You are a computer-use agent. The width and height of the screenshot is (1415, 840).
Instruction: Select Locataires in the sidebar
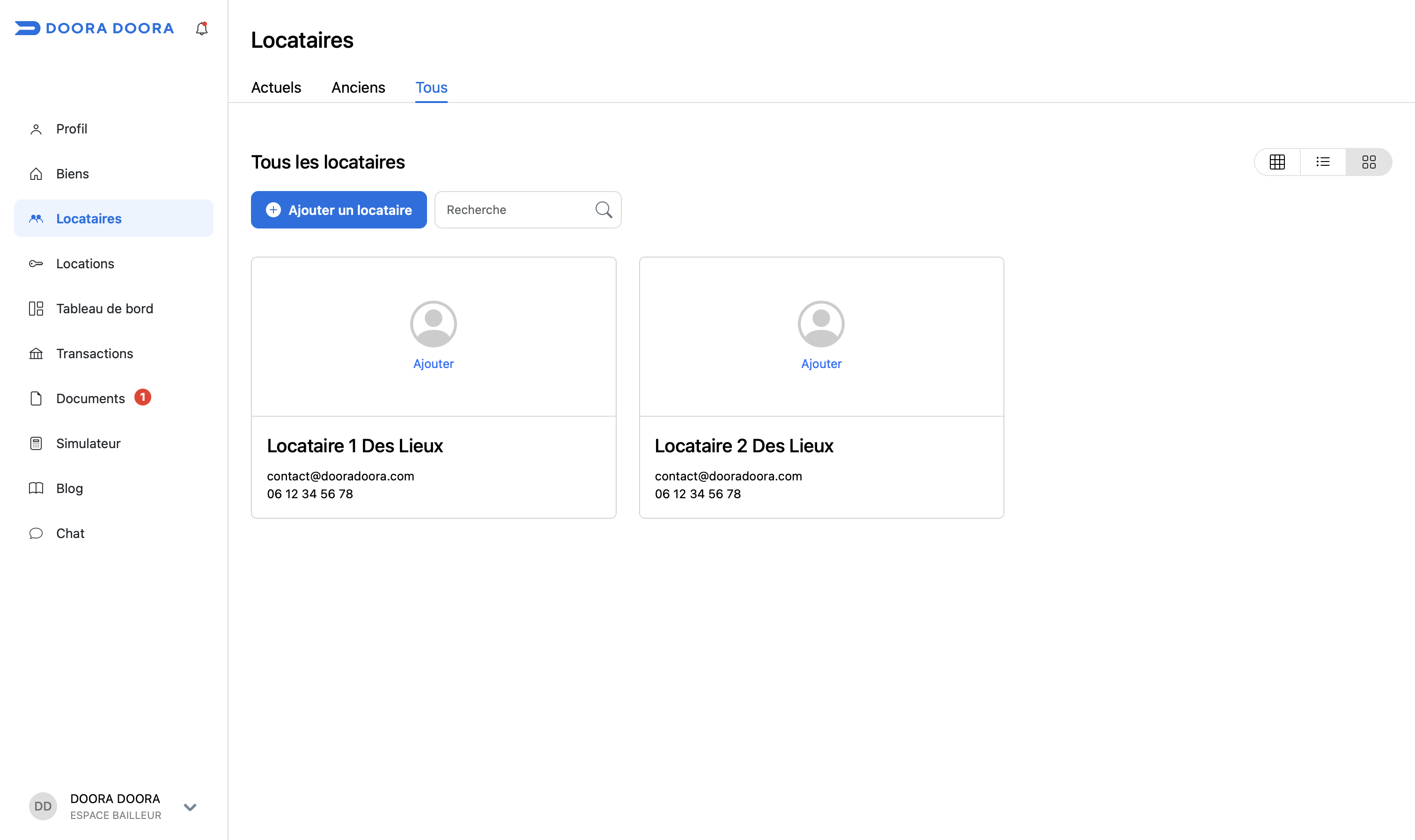114,219
